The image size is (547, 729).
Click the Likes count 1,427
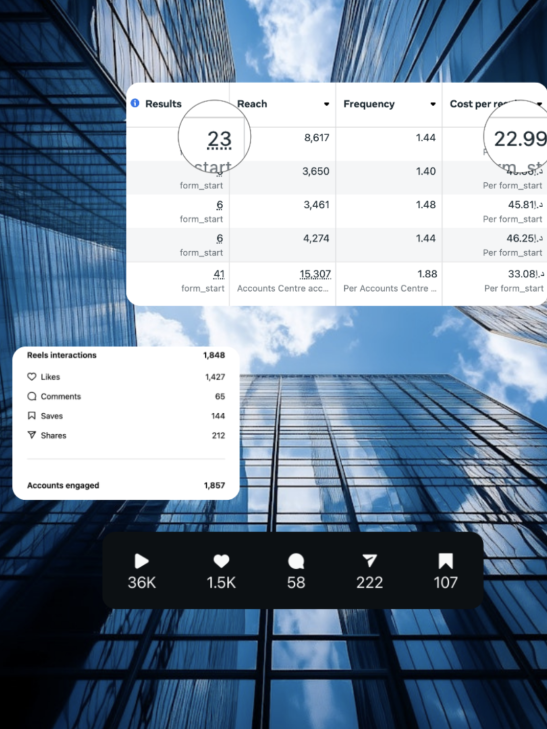[x=215, y=377]
